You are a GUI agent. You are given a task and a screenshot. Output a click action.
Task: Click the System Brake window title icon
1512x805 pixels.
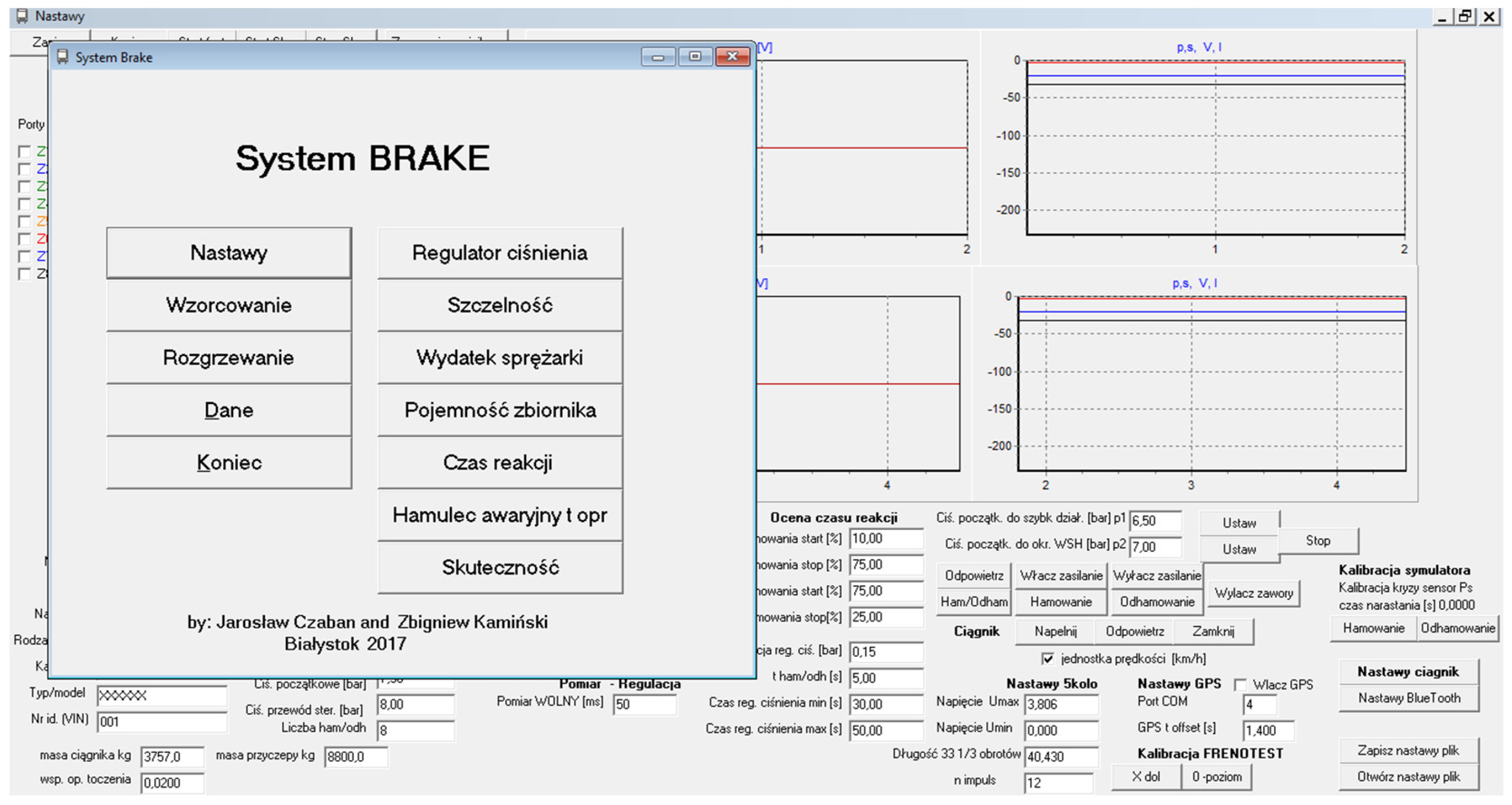pyautogui.click(x=62, y=57)
